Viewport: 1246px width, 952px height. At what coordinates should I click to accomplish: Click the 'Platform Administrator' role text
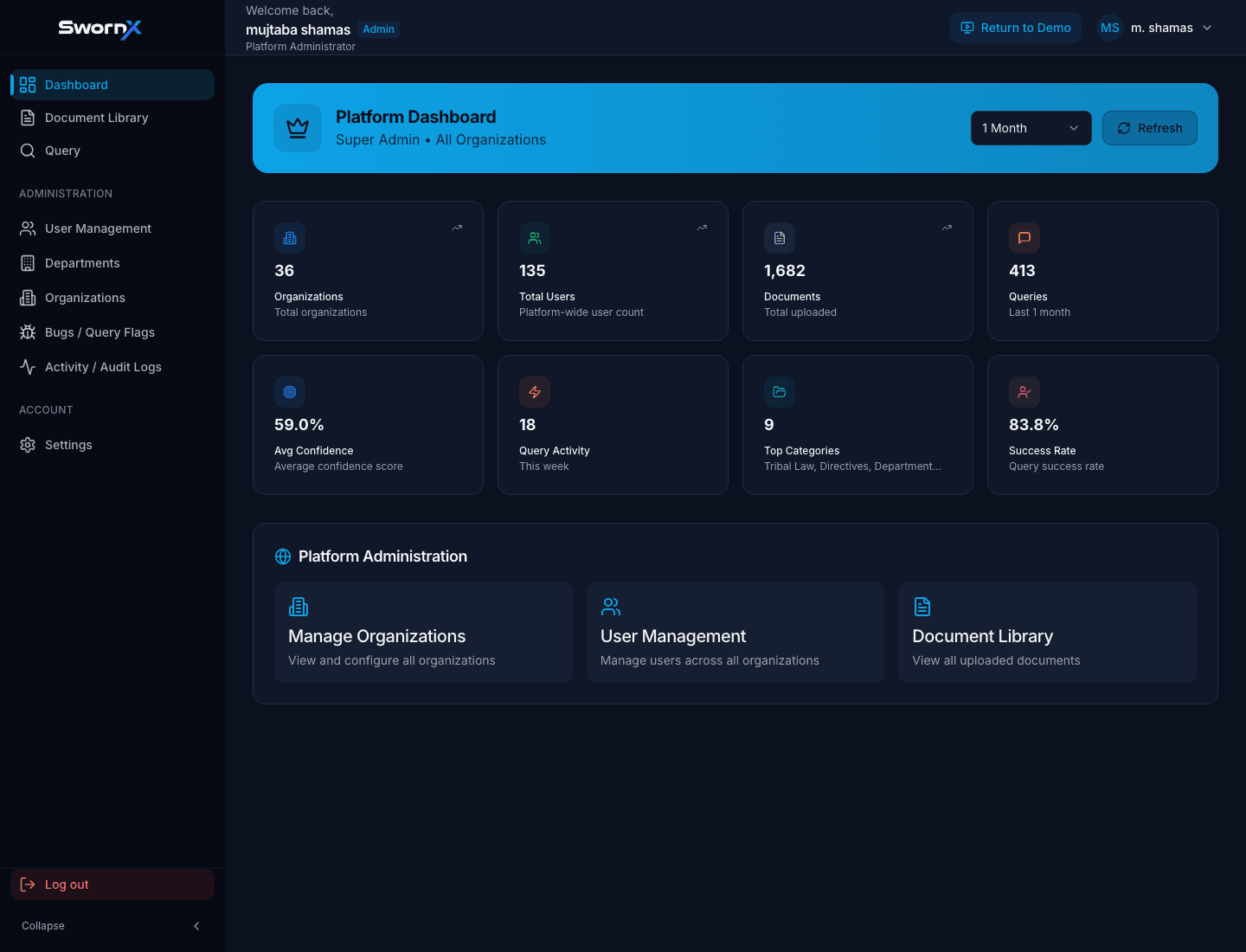point(300,47)
